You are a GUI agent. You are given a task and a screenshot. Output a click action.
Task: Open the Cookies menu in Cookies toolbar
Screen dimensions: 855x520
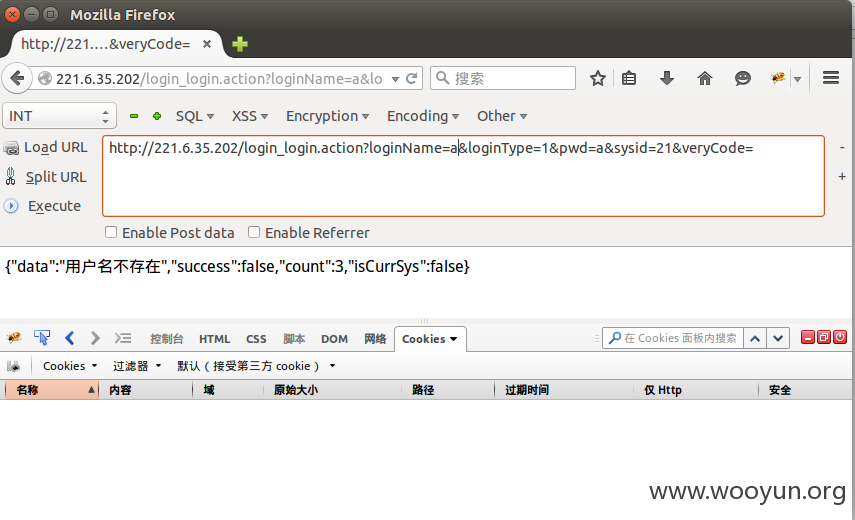pyautogui.click(x=70, y=366)
